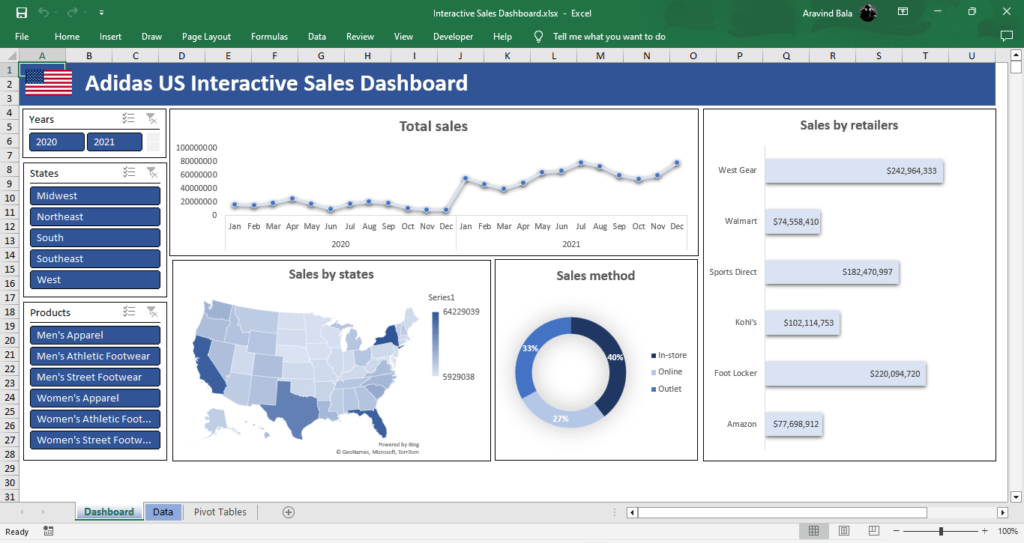Click horizontal scrollbar right arrow
Image resolution: width=1024 pixels, height=543 pixels.
[x=1002, y=512]
